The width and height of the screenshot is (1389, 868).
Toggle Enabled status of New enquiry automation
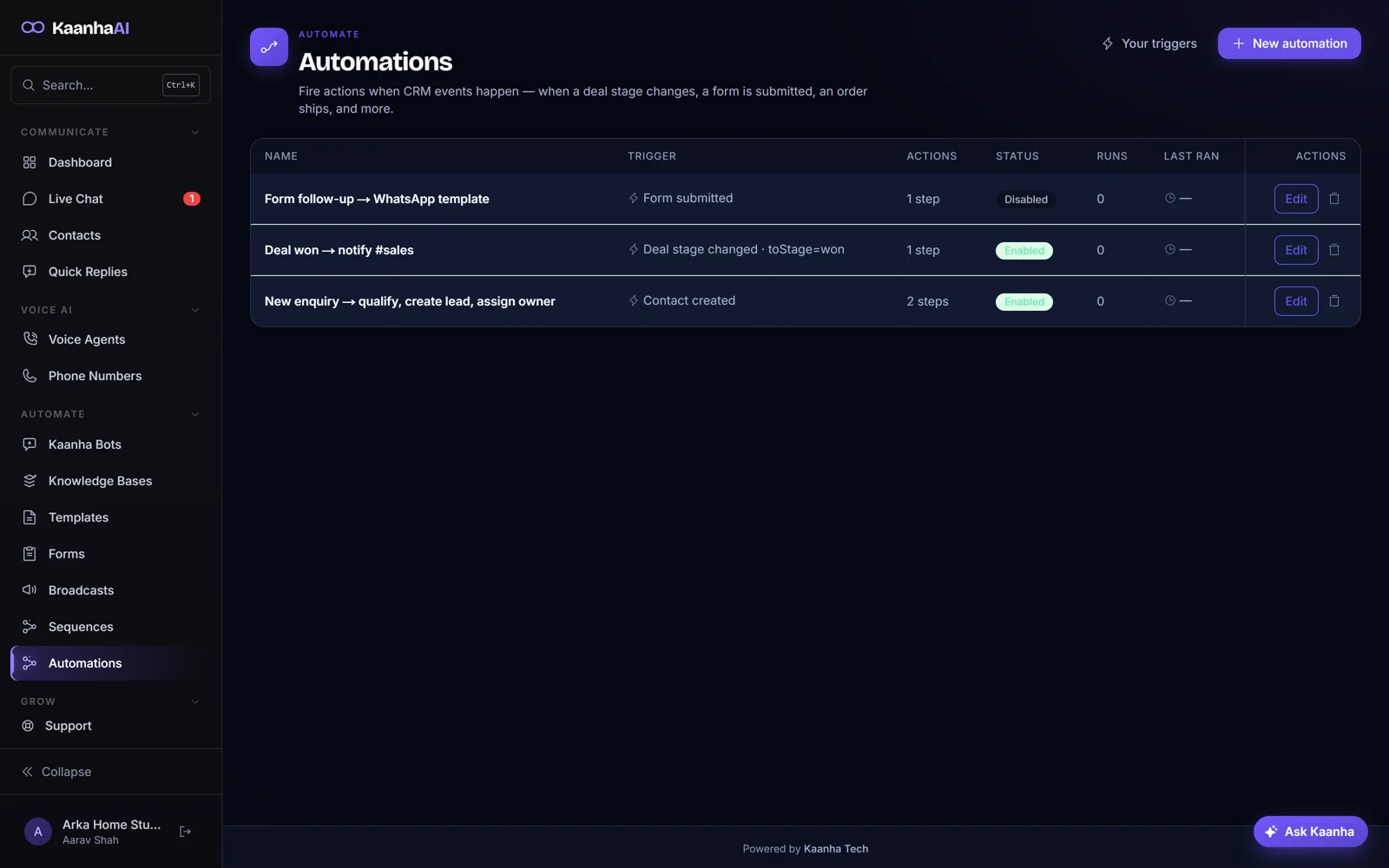pos(1024,302)
